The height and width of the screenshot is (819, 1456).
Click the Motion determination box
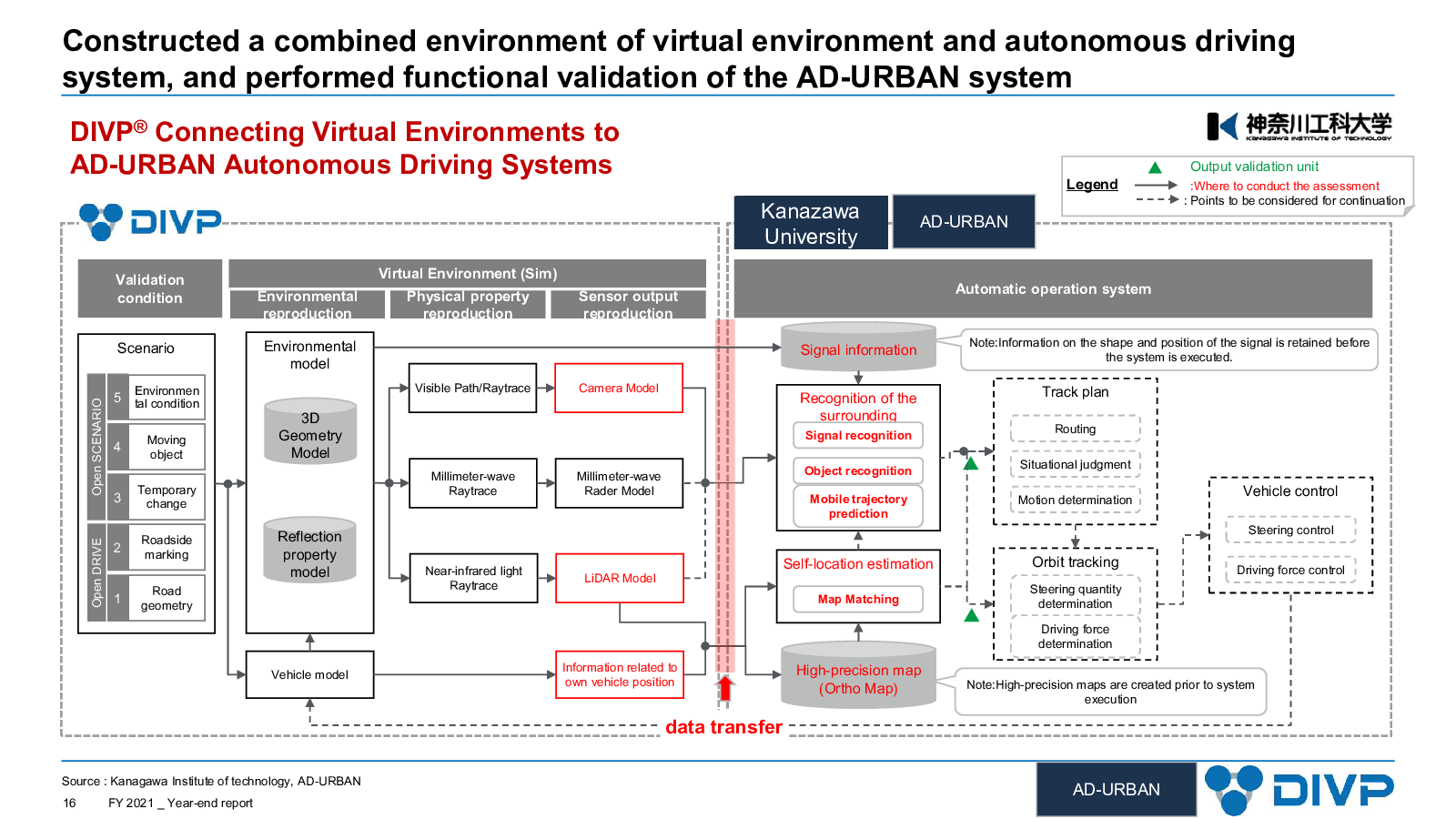pos(1076,500)
